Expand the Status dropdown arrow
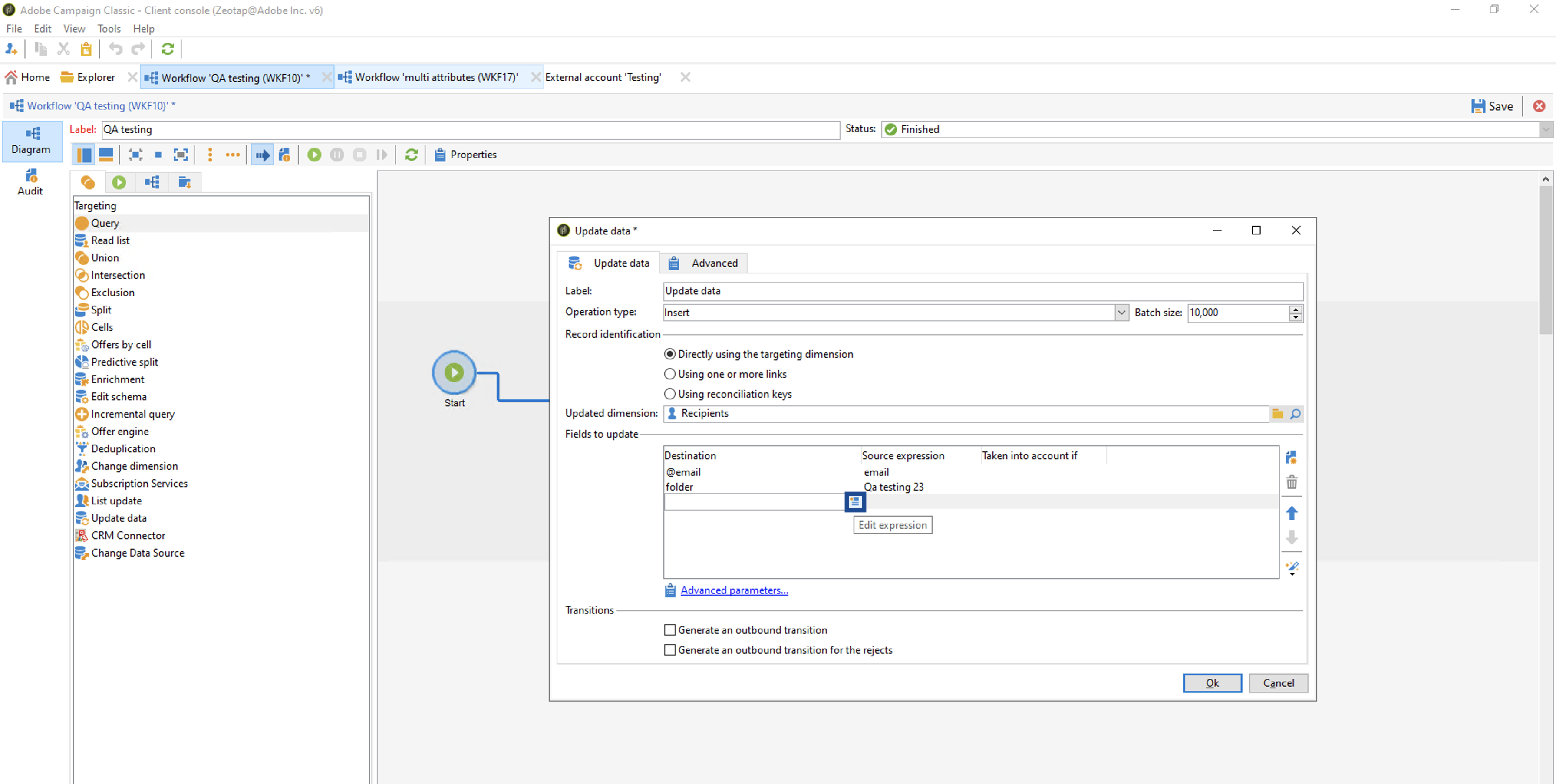The width and height of the screenshot is (1556, 784). click(1545, 129)
